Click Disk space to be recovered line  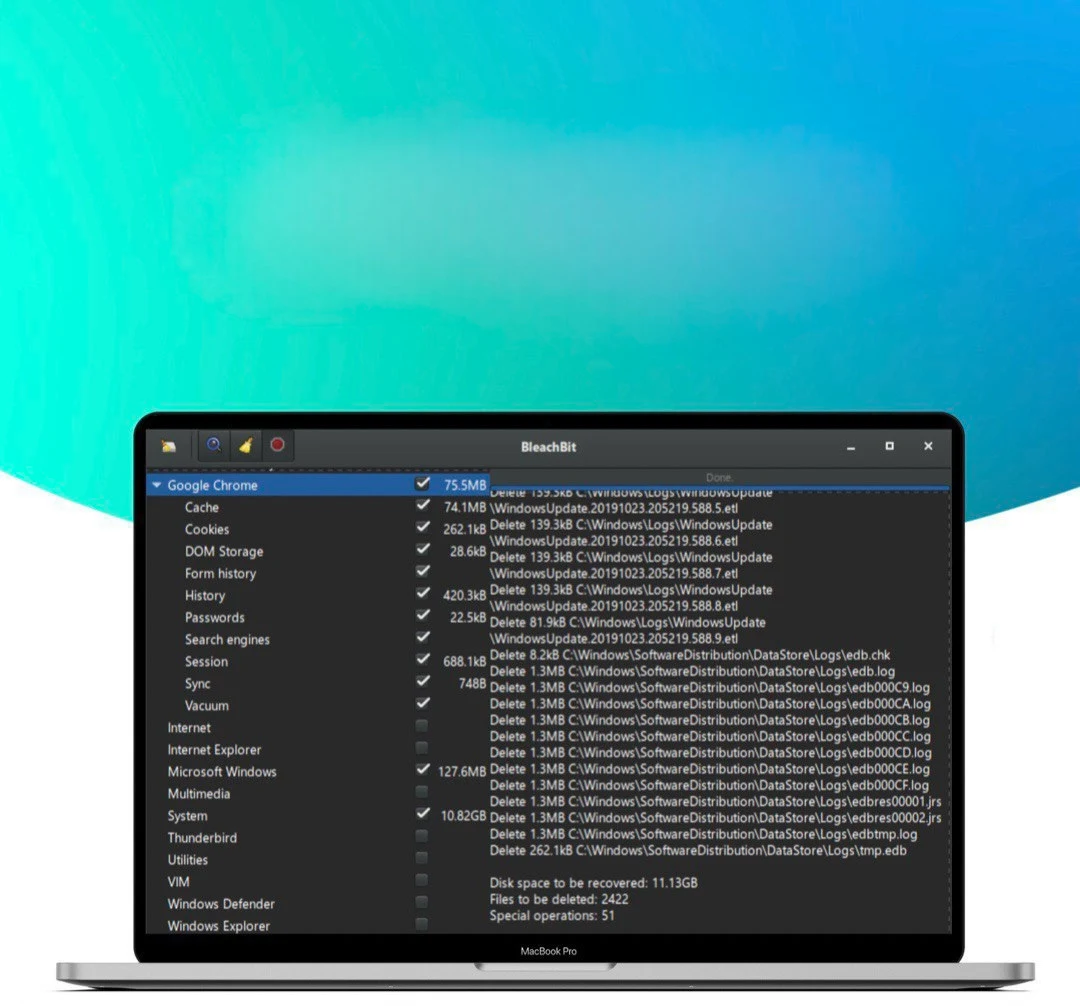[593, 883]
